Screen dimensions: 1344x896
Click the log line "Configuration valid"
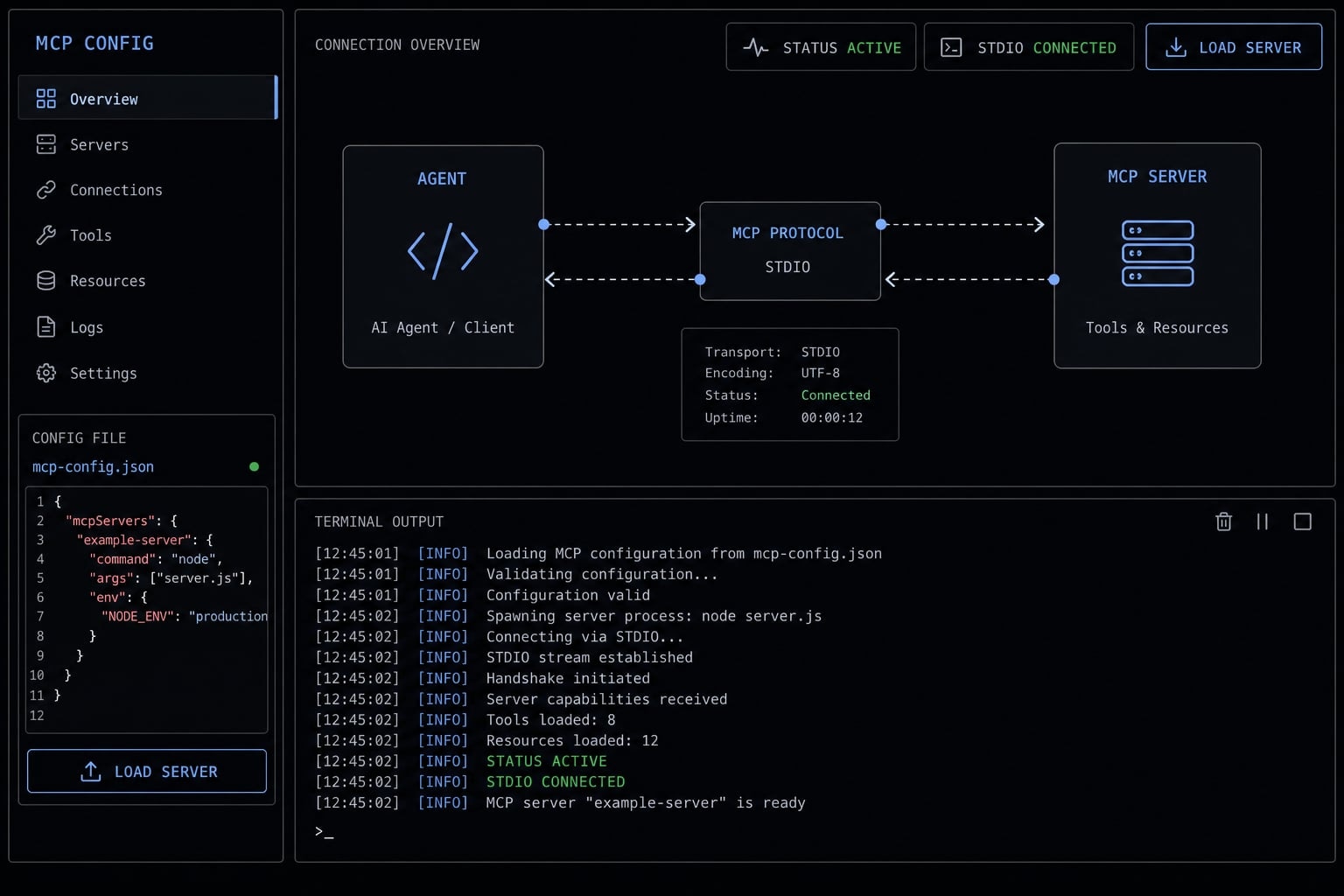[483, 595]
